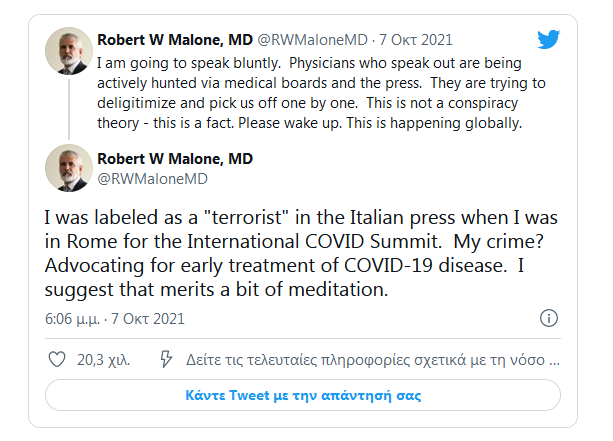Click @RWMaloneMD handle beside the 7 Οκτ date
Screen dimensions: 613x441
tap(315, 41)
